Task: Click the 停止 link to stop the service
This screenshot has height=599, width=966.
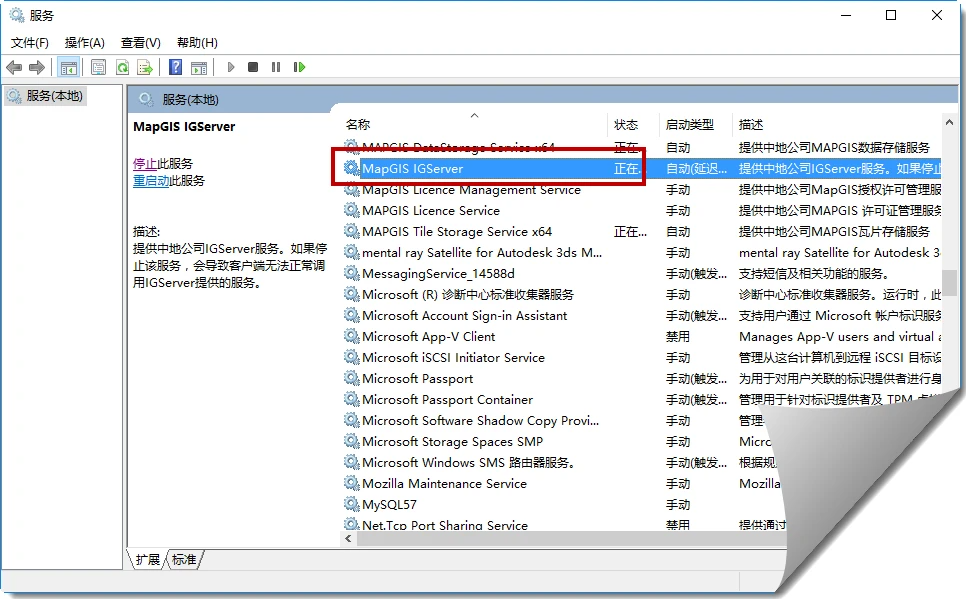Action: pyautogui.click(x=145, y=163)
